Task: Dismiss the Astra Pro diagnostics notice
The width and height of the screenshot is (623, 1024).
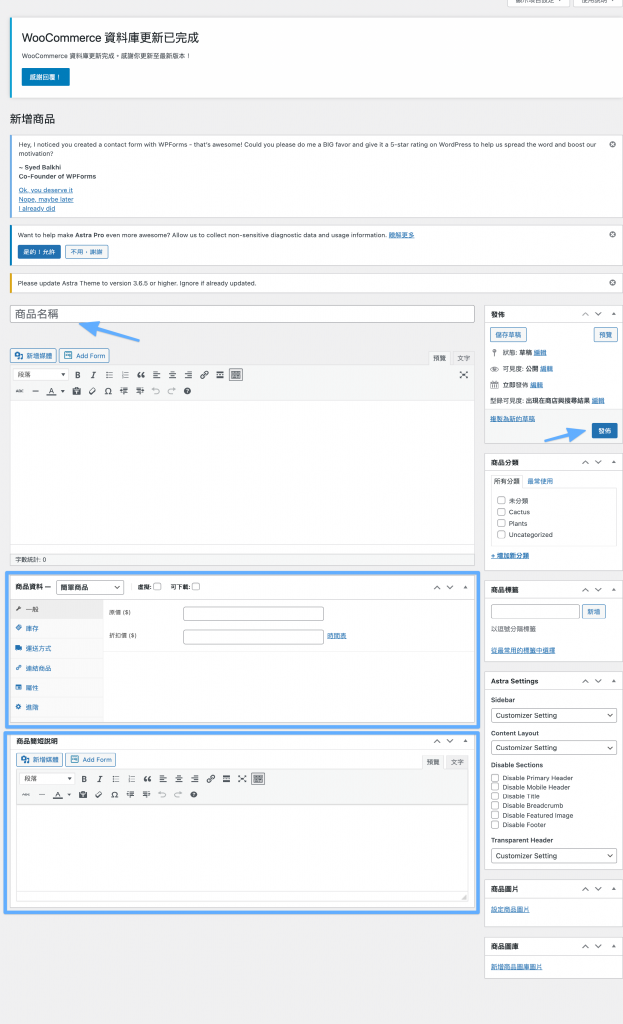Action: tap(613, 234)
